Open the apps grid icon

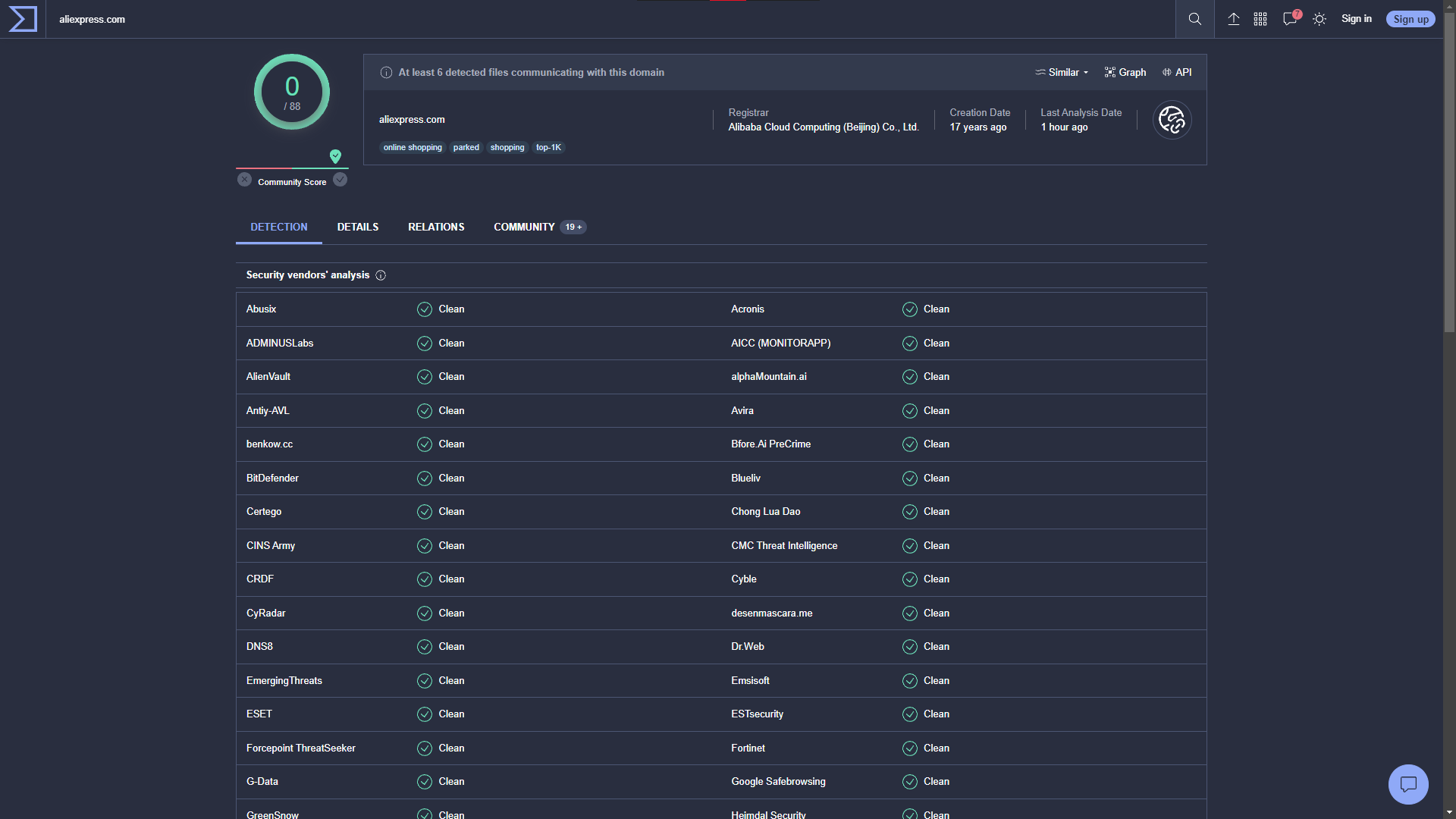coord(1260,19)
